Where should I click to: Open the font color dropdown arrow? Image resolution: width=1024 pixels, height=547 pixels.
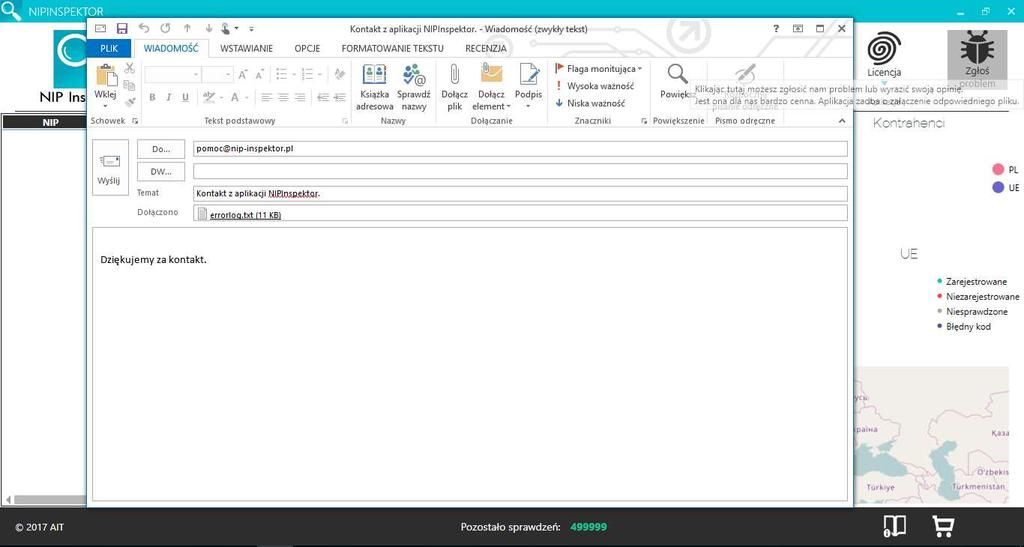tap(248, 98)
